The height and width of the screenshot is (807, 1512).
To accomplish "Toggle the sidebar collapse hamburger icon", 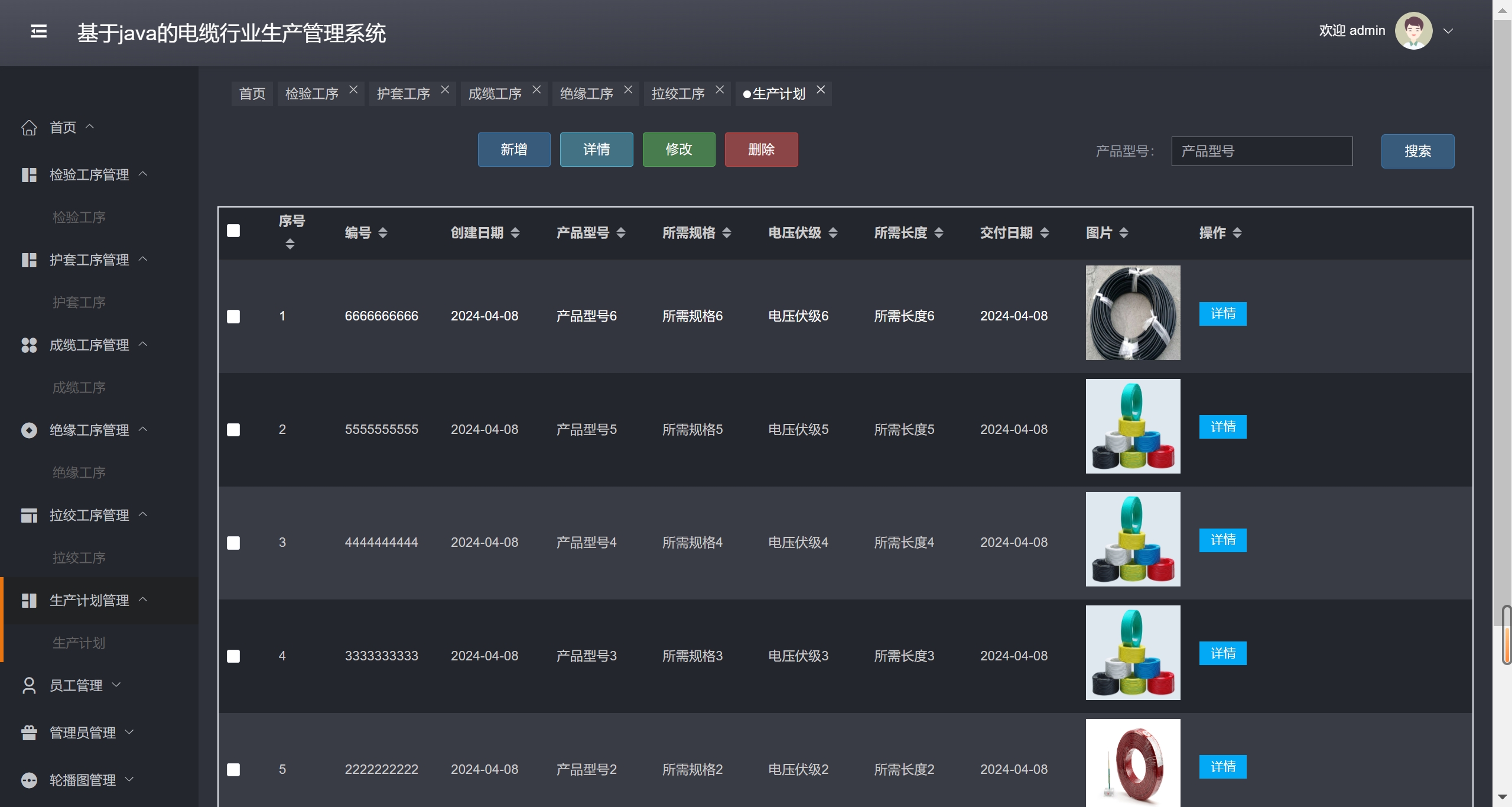I will point(39,31).
